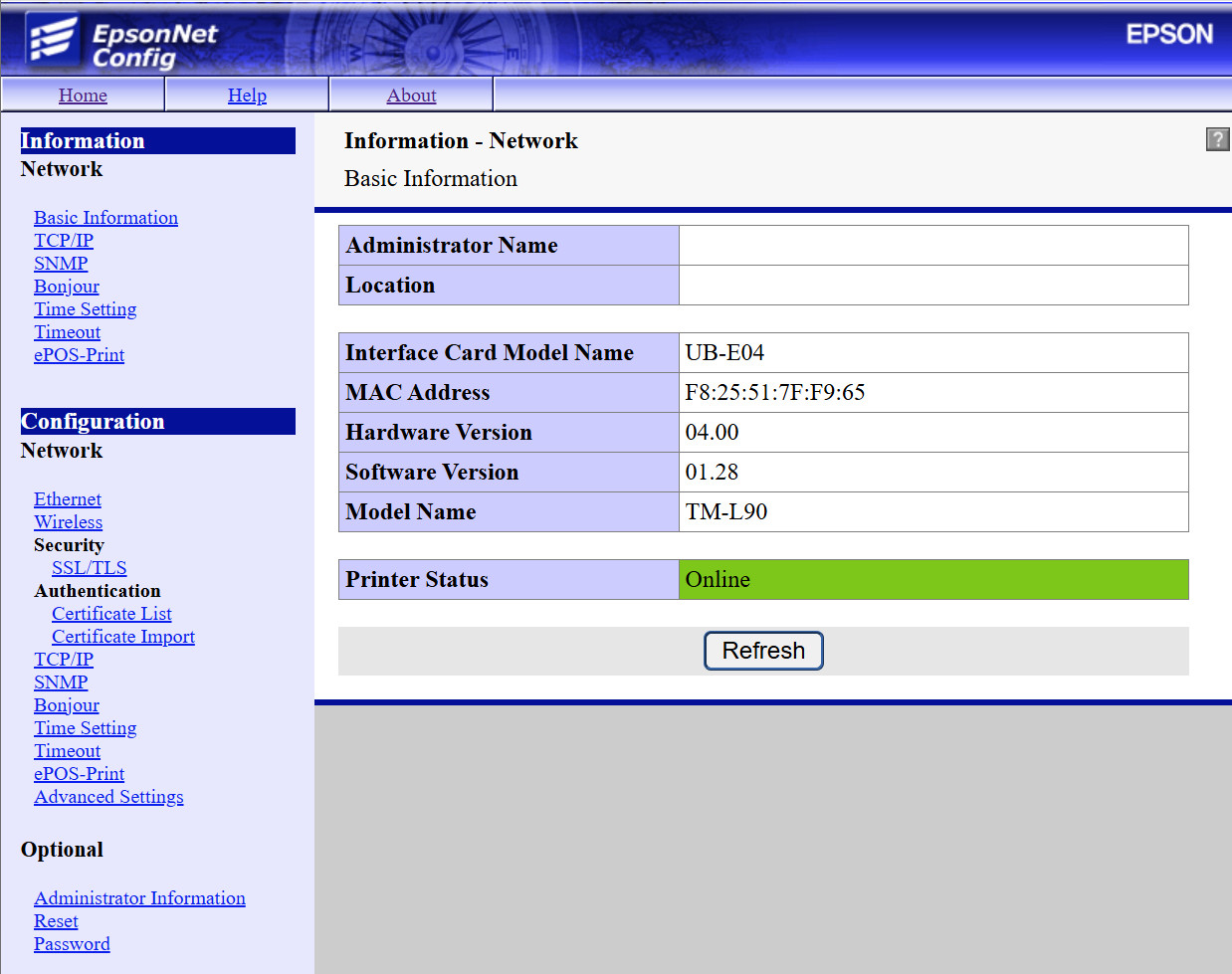Open SSL/TLS security settings
Screen dimensions: 1232x974
pos(90,568)
